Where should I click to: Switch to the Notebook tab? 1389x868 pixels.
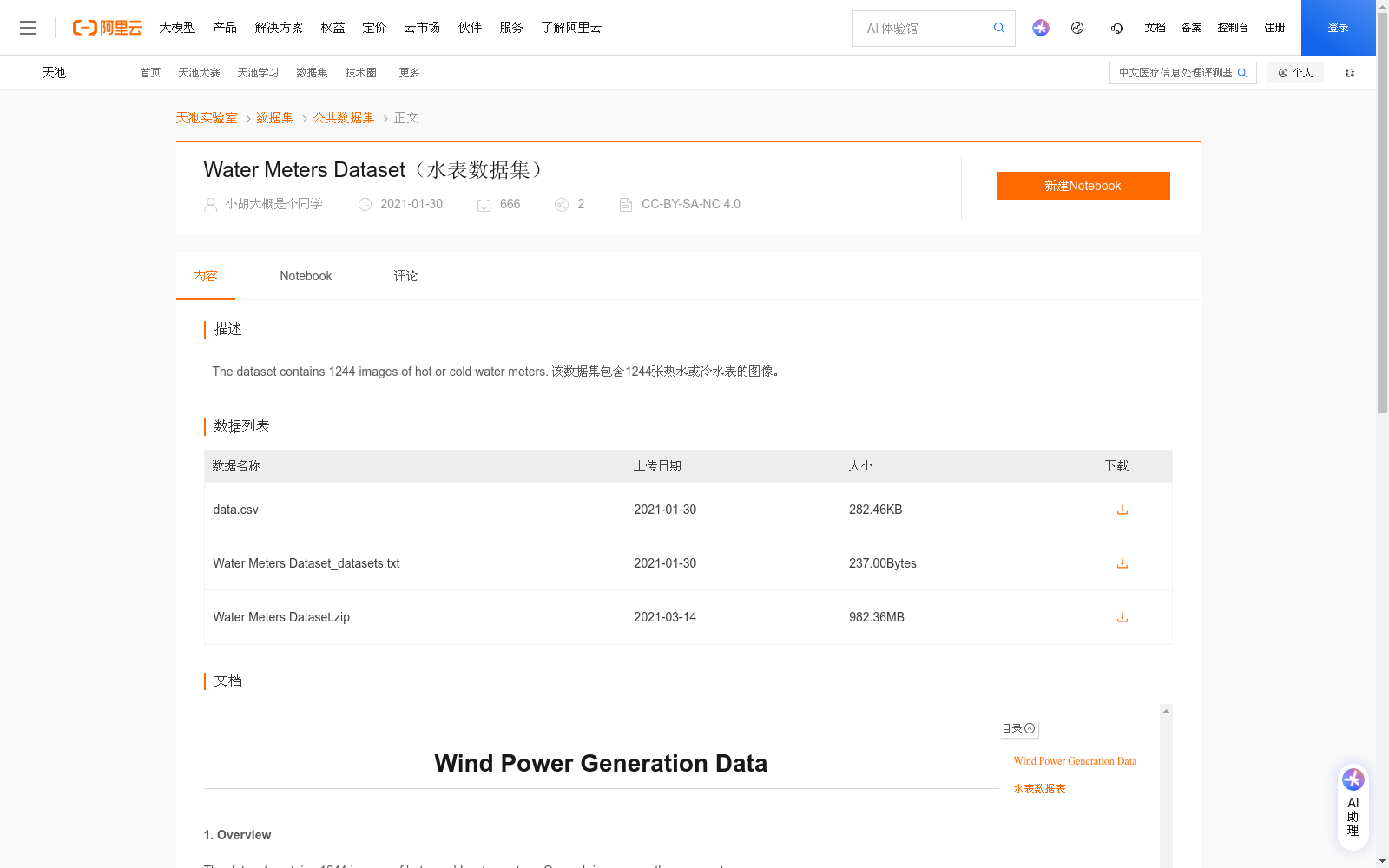coord(306,276)
